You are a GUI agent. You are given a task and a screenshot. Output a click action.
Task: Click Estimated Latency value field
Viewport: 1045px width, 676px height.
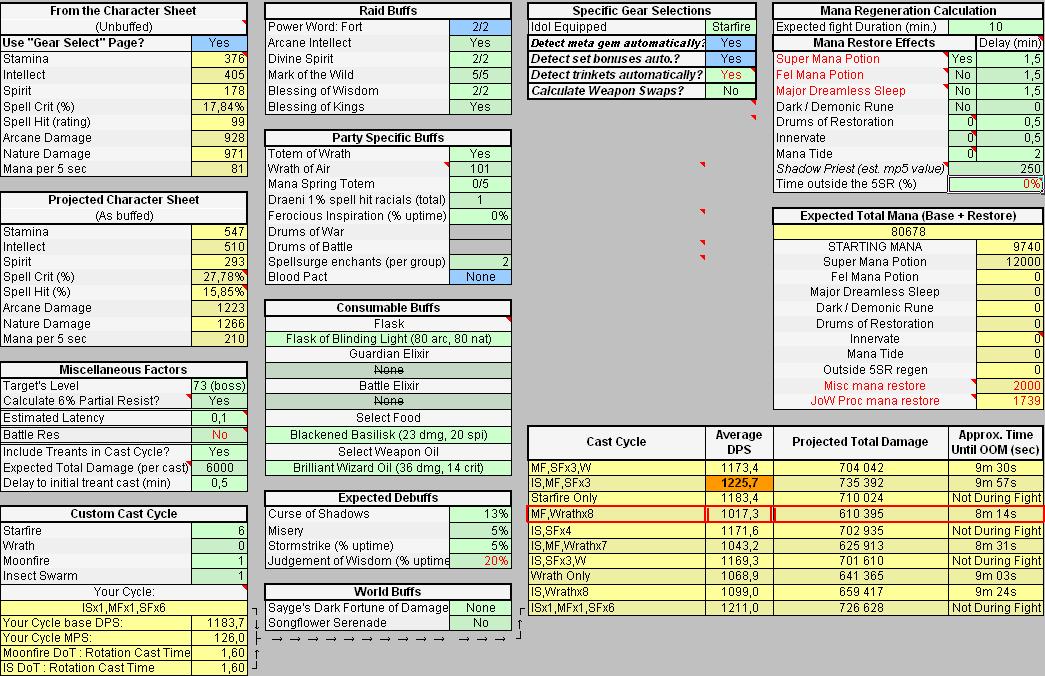219,418
